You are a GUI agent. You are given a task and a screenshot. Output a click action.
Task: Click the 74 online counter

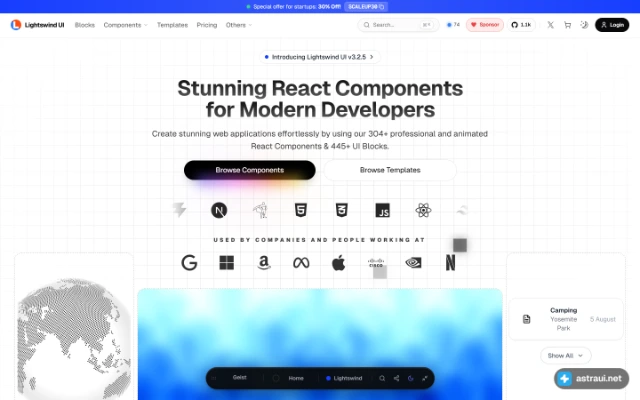(453, 25)
